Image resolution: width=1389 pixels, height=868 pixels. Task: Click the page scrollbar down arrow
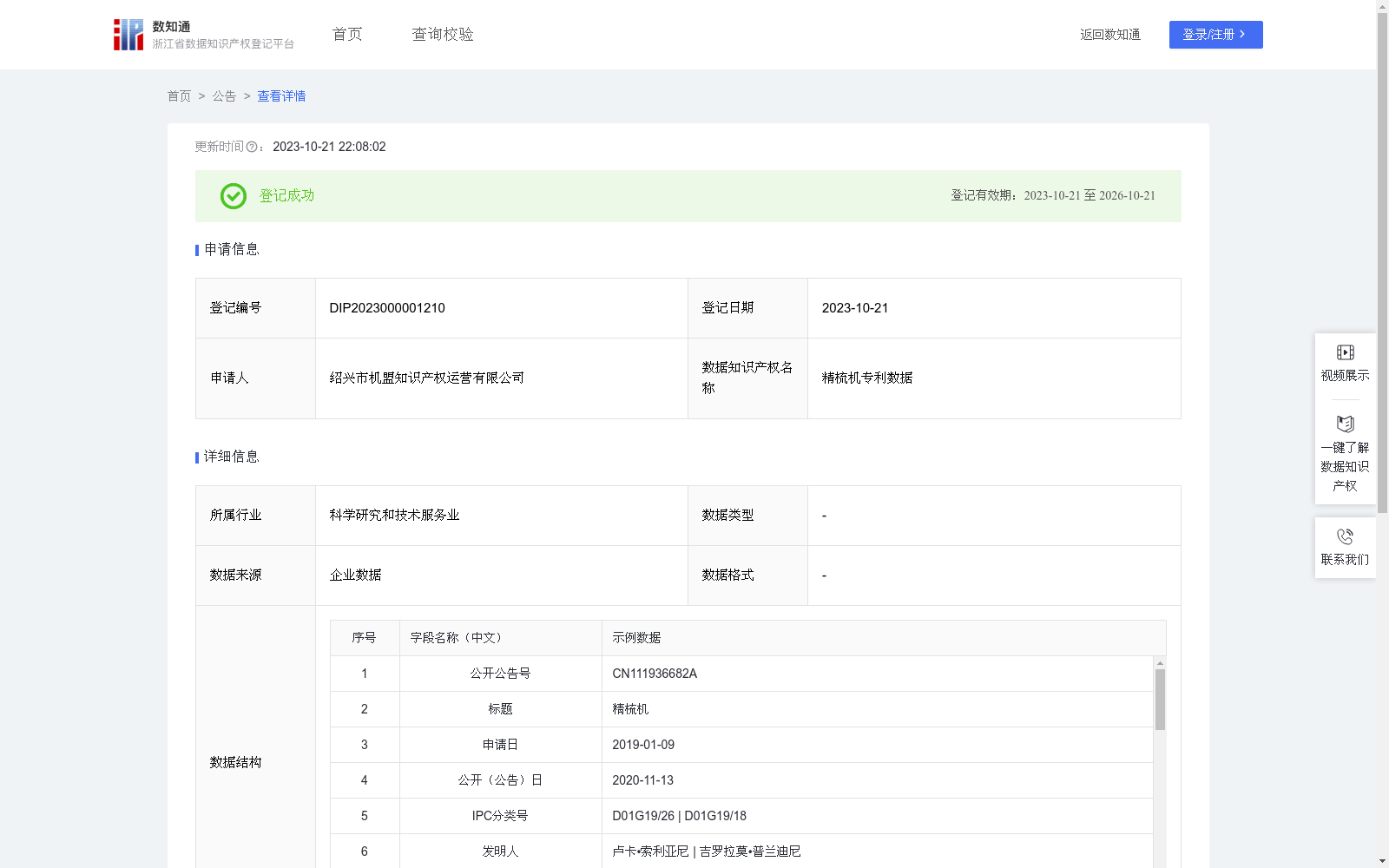[x=1382, y=861]
